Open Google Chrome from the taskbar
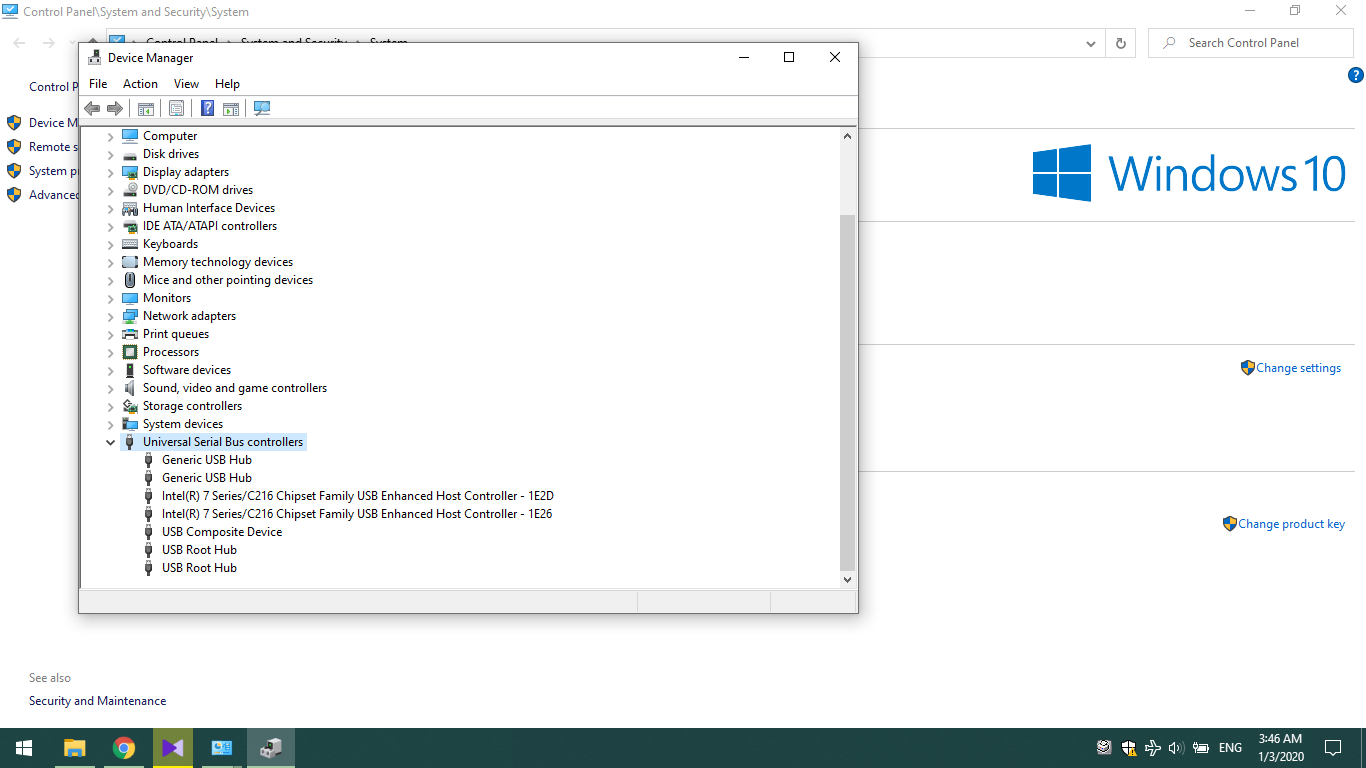1366x768 pixels. coord(124,748)
